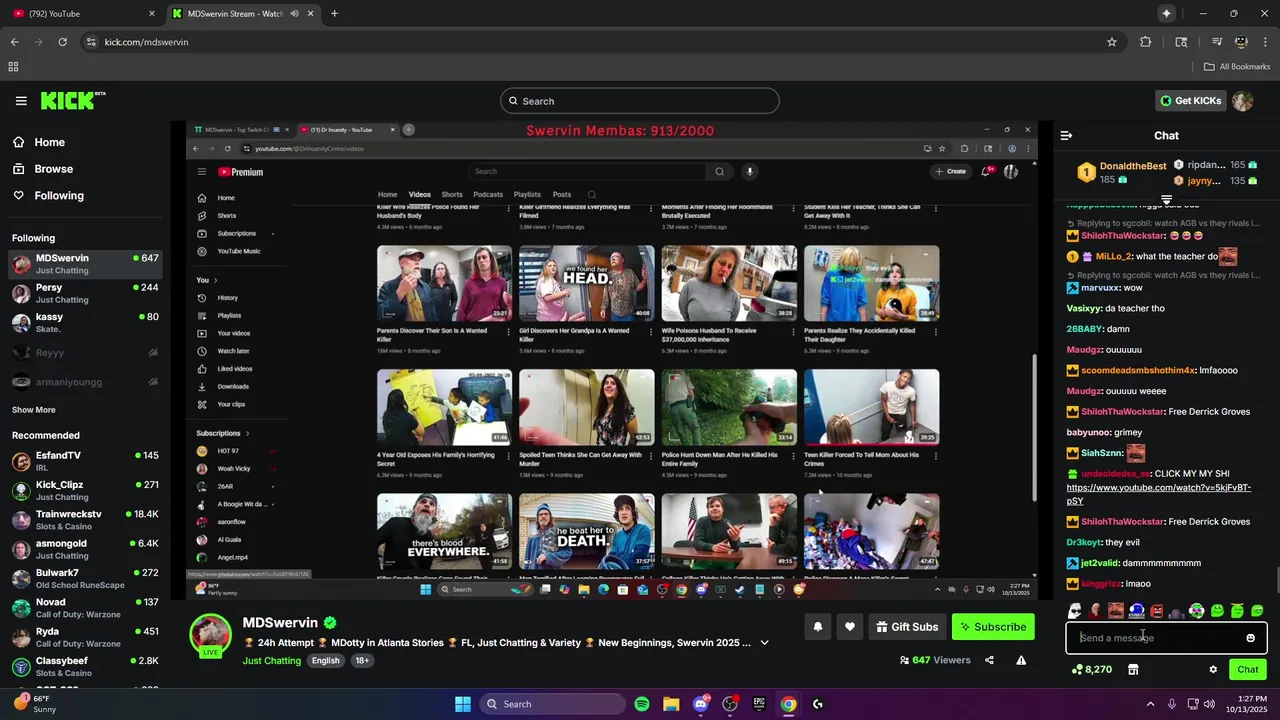Open the Chrome three-dot menu
Screen dimensions: 1280x720
pyautogui.click(x=1266, y=42)
